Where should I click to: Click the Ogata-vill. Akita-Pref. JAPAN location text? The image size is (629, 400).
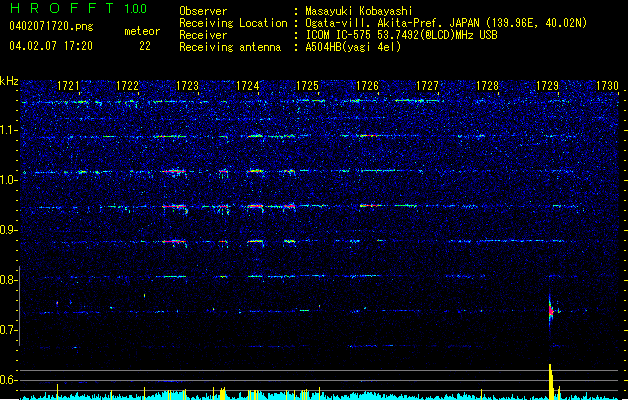tap(446, 23)
